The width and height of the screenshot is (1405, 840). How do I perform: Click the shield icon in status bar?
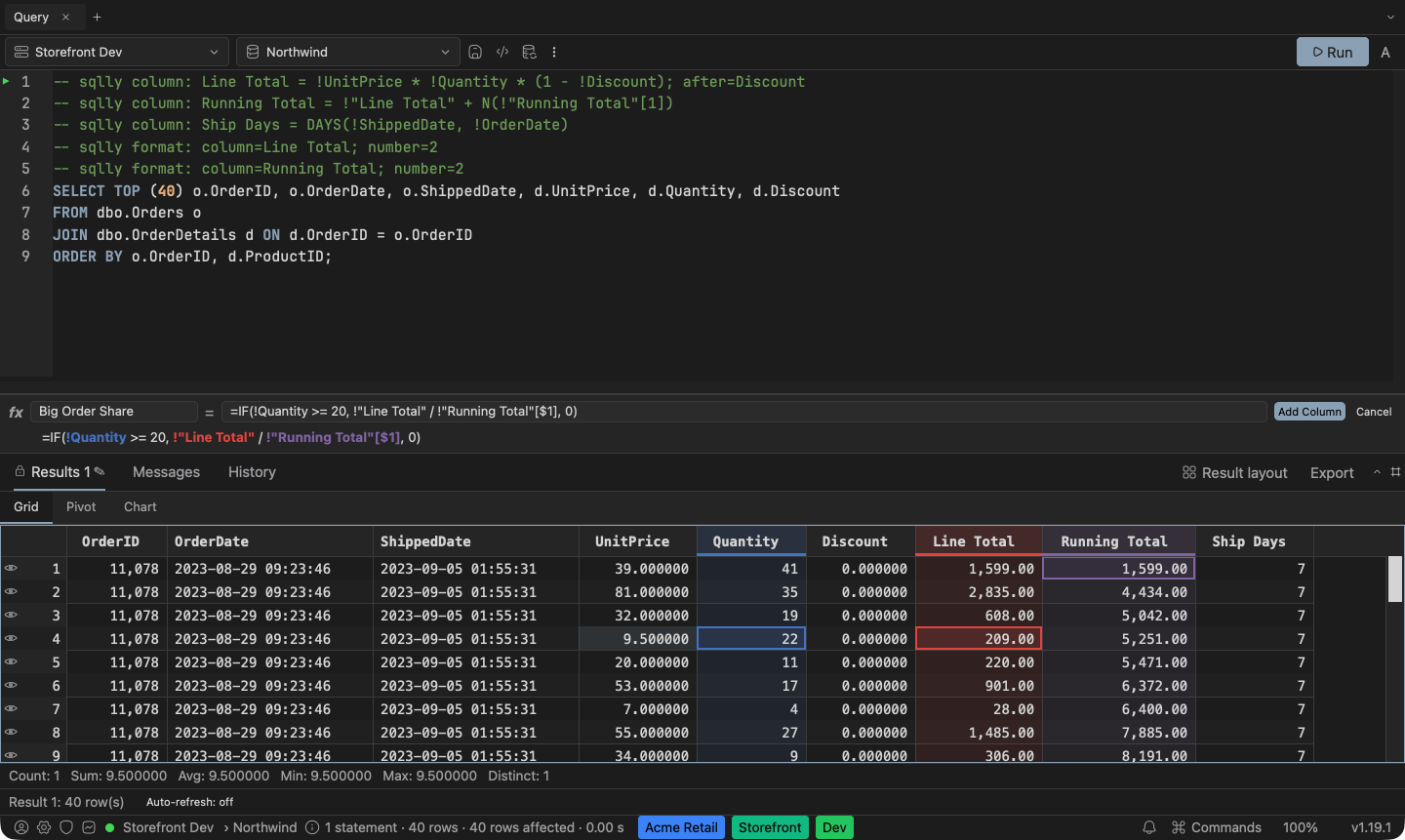click(66, 827)
